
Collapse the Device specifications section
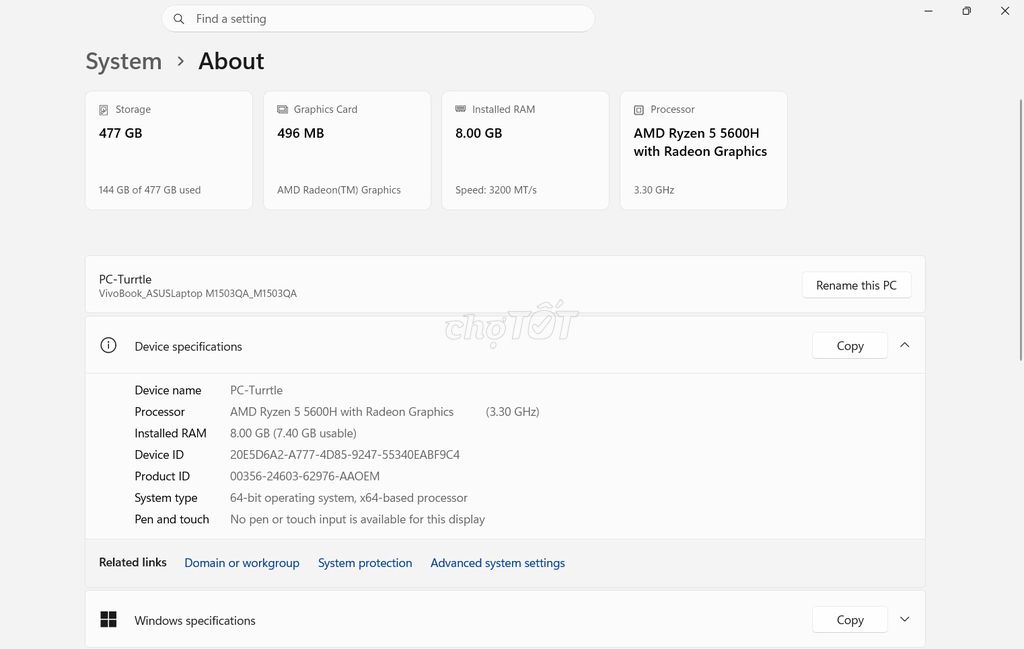905,345
